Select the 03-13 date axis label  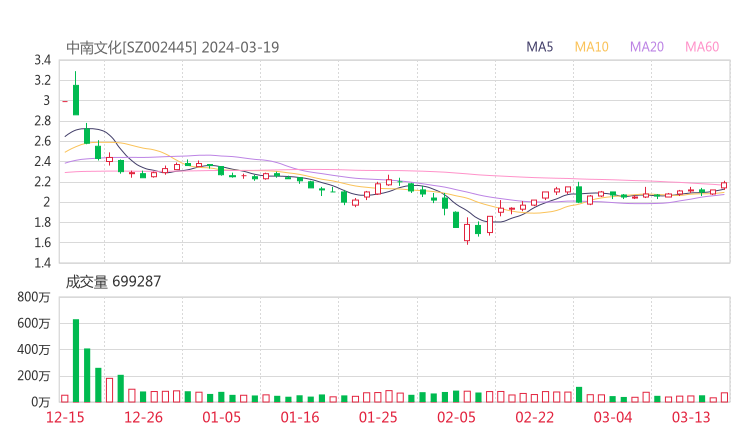pos(691,417)
